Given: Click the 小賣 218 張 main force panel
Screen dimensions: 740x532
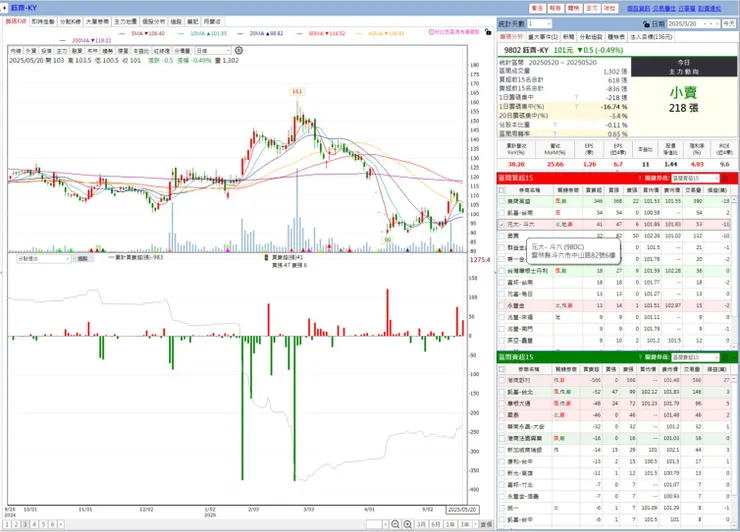Looking at the screenshot, I should pyautogui.click(x=683, y=106).
